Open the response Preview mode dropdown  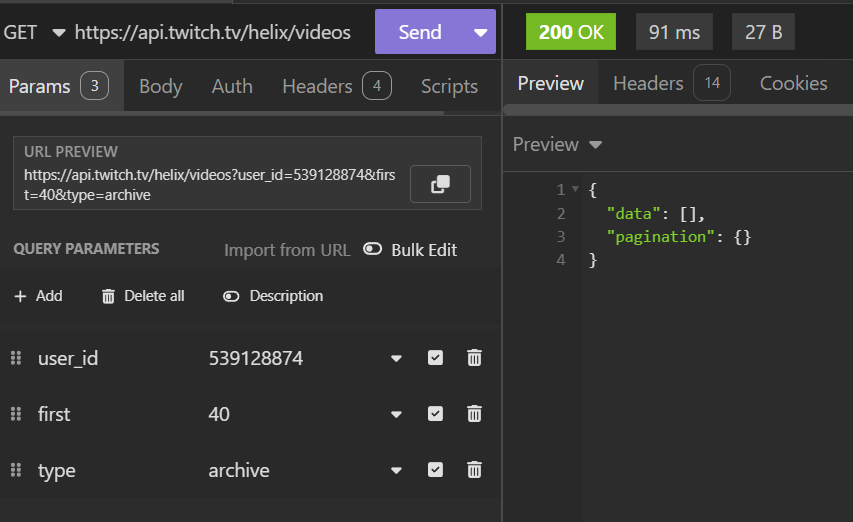coord(557,145)
